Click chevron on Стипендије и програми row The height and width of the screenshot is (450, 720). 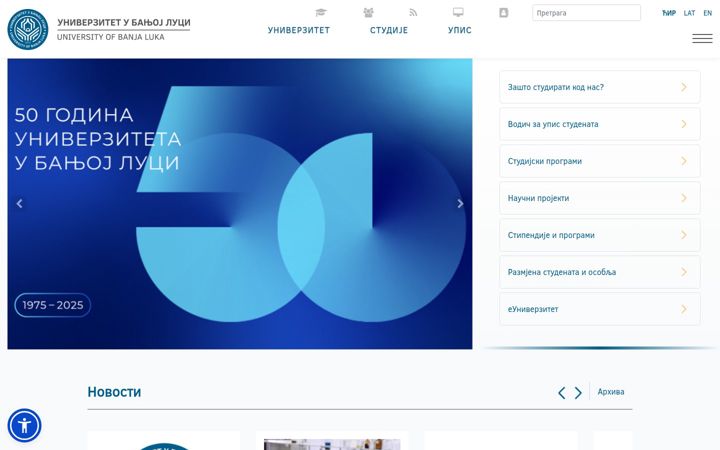[684, 235]
